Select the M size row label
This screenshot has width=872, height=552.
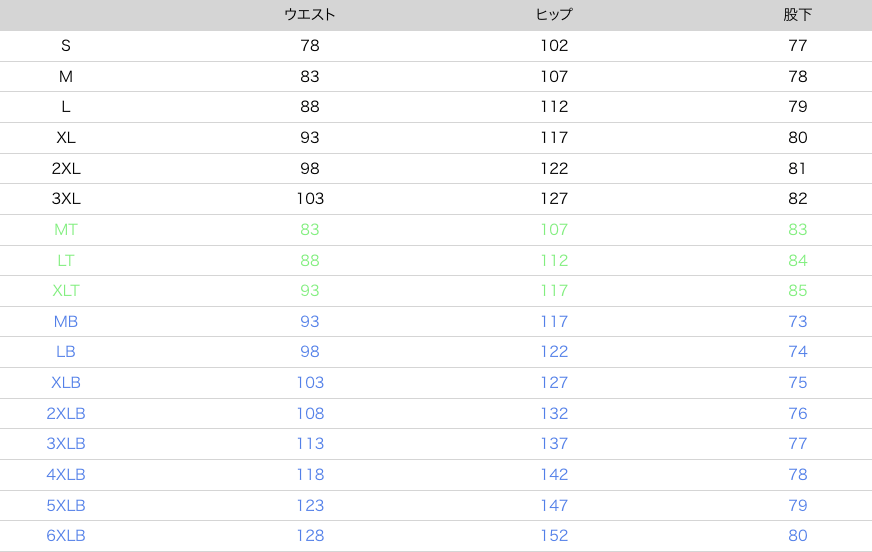(66, 77)
